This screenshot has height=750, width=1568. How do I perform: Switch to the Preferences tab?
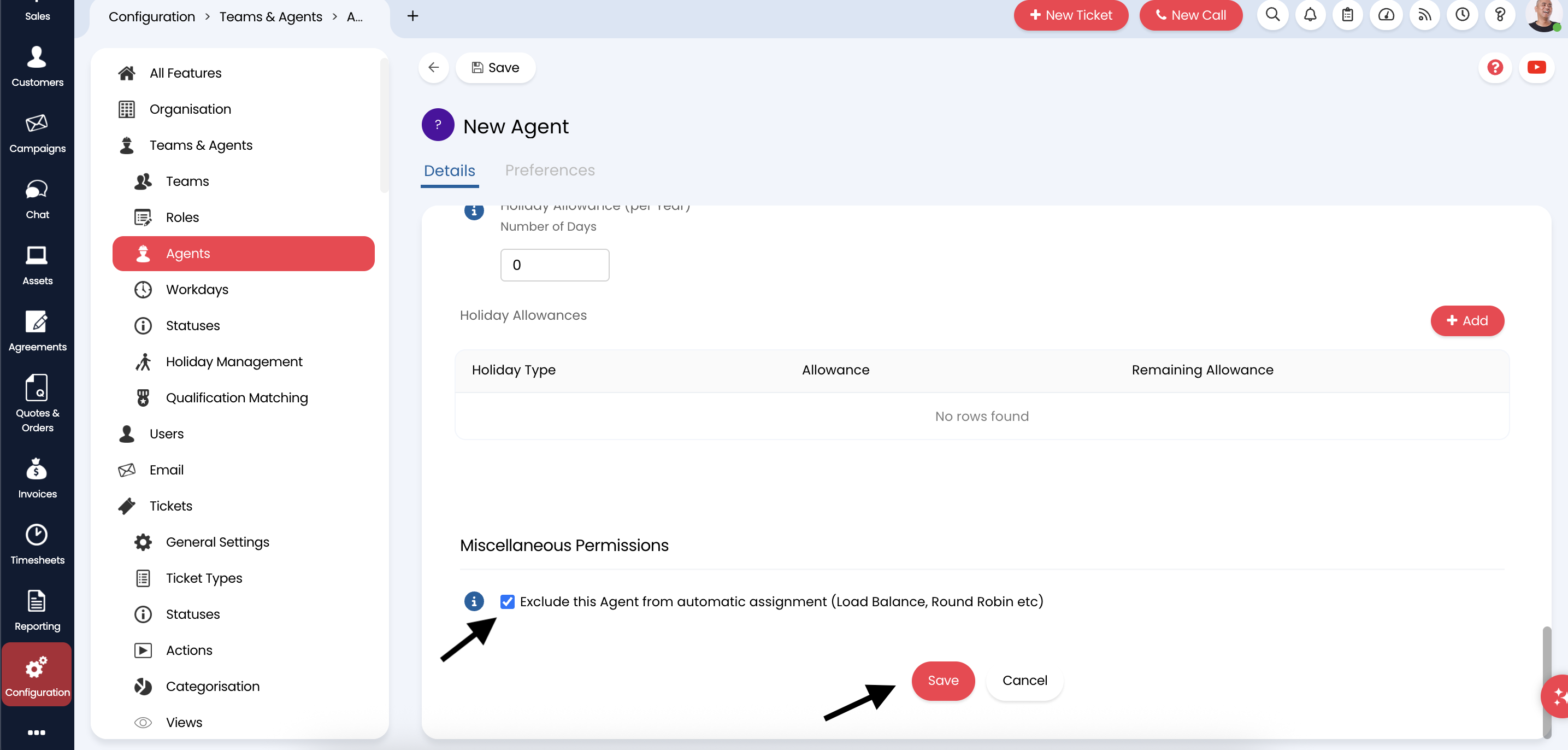(550, 171)
